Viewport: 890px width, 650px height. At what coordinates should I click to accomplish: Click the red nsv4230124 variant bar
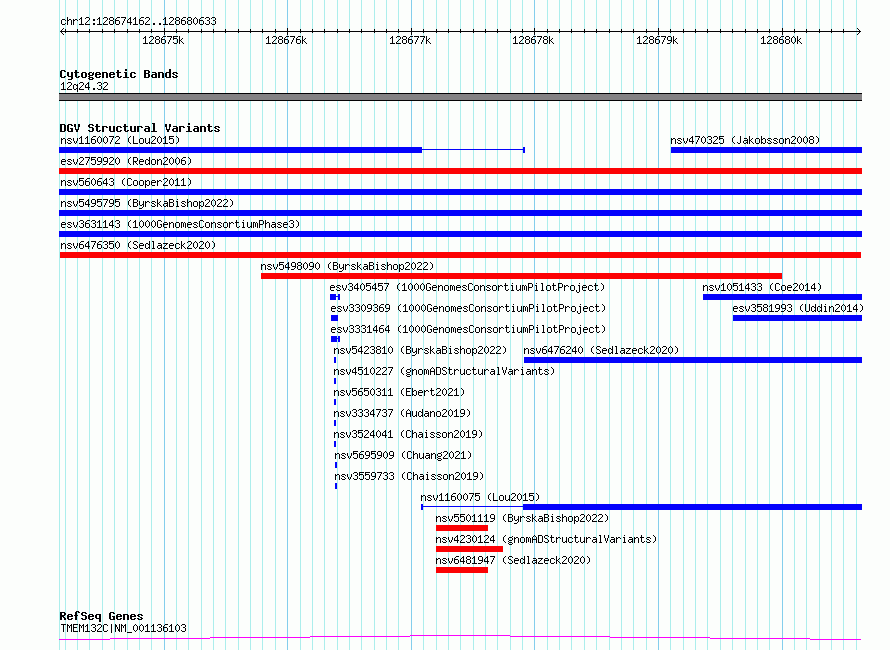(469, 549)
